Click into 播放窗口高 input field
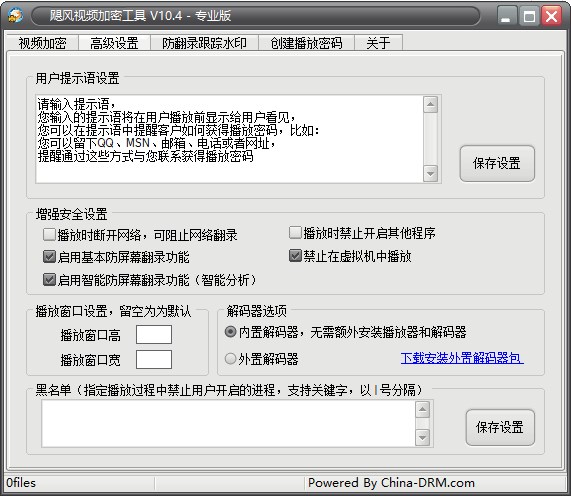 (154, 335)
